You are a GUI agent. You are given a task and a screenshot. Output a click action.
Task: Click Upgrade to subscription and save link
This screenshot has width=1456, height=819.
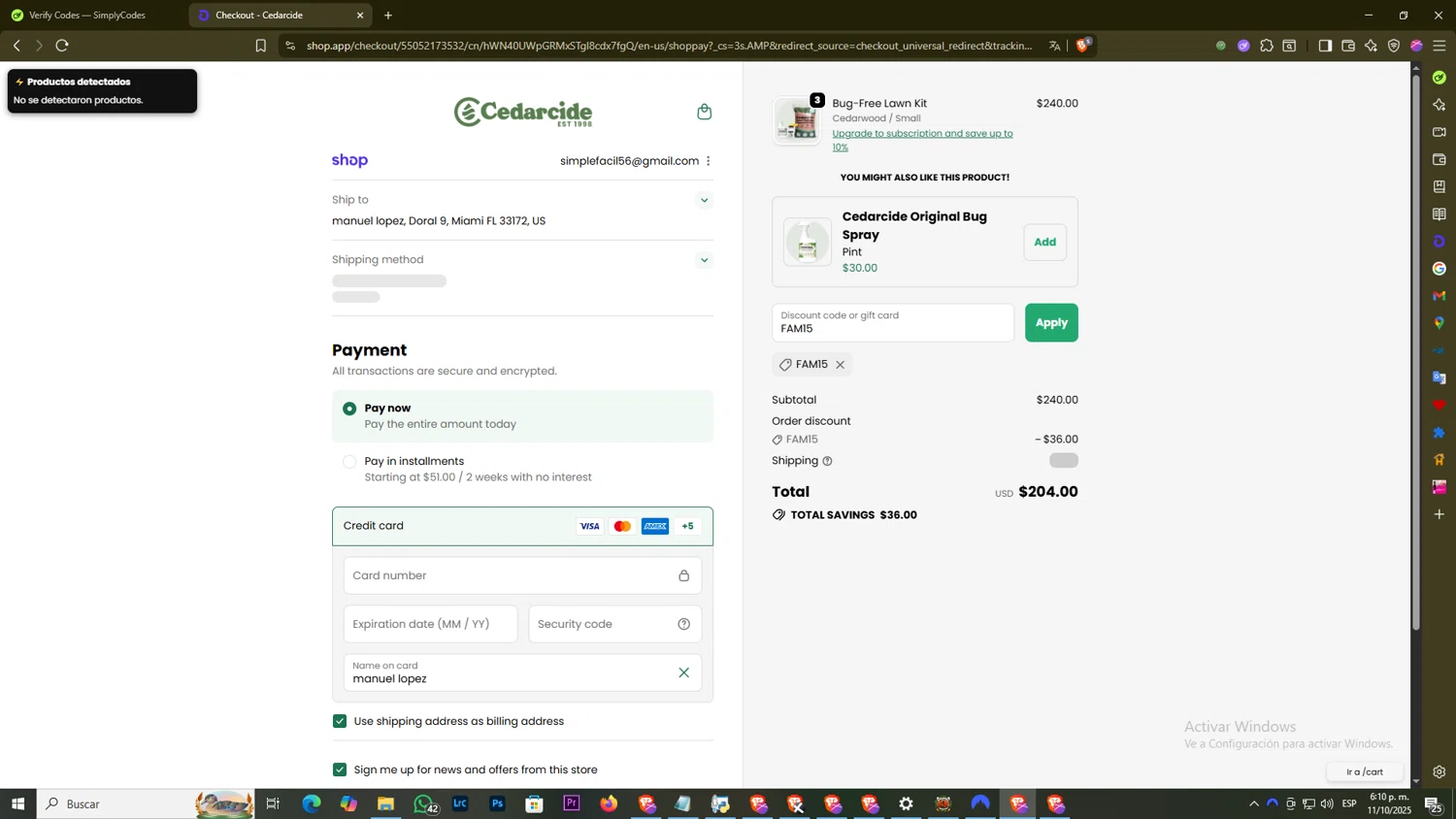point(922,140)
